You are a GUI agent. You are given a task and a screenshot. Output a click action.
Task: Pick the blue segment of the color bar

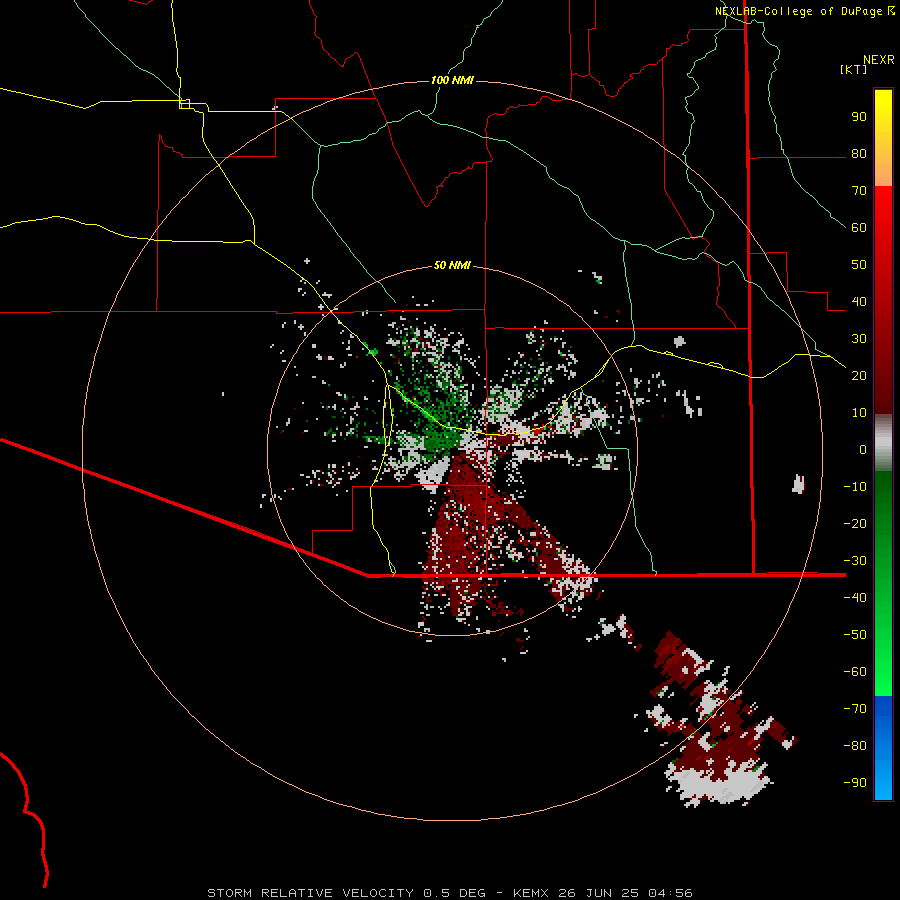click(x=883, y=748)
